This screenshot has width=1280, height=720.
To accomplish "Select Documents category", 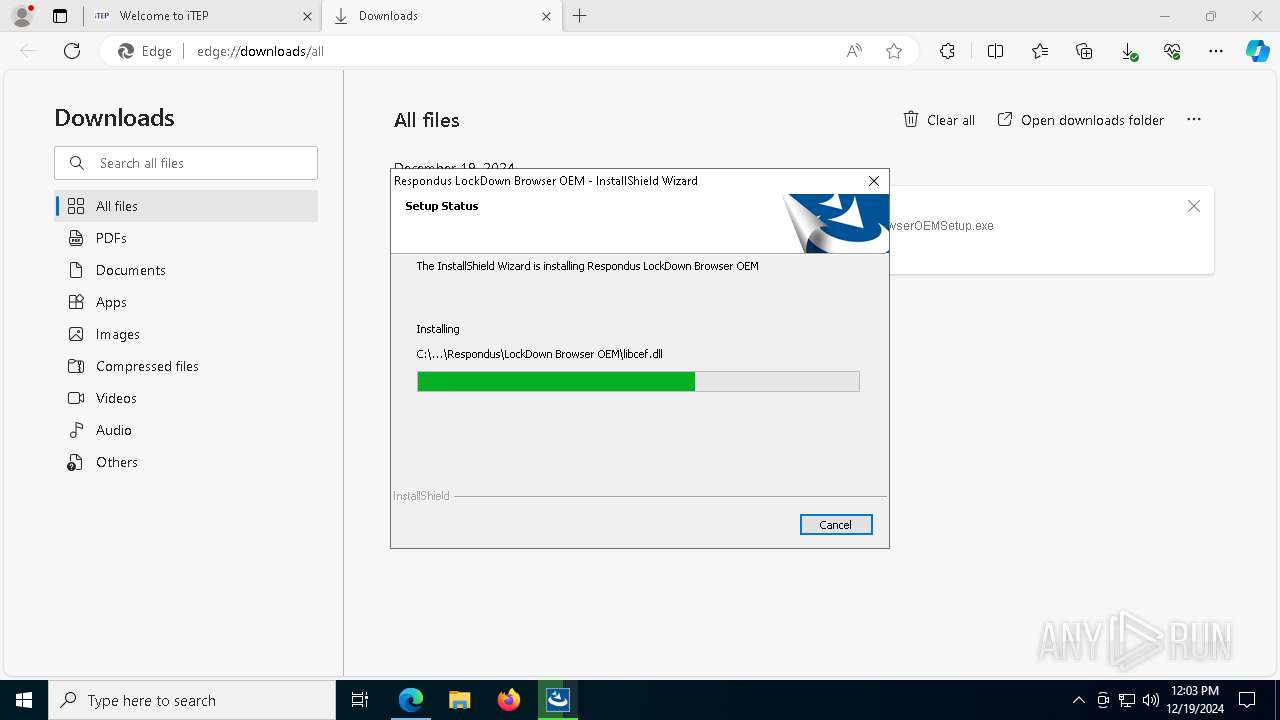I will tap(186, 270).
